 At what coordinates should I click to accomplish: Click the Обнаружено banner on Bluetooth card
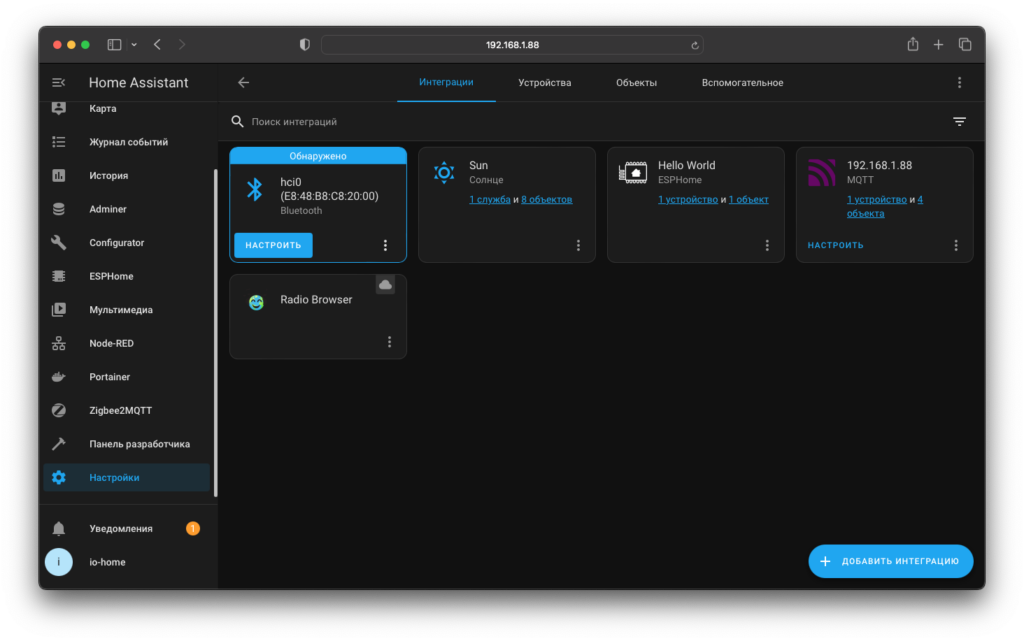click(318, 156)
